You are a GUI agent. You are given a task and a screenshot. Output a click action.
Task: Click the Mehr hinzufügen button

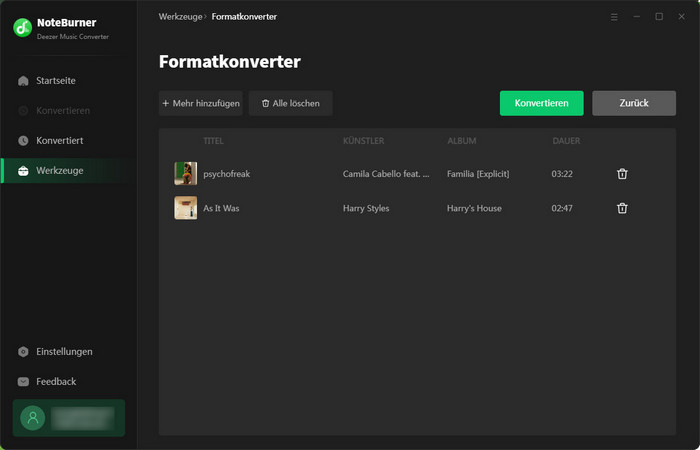tap(201, 103)
